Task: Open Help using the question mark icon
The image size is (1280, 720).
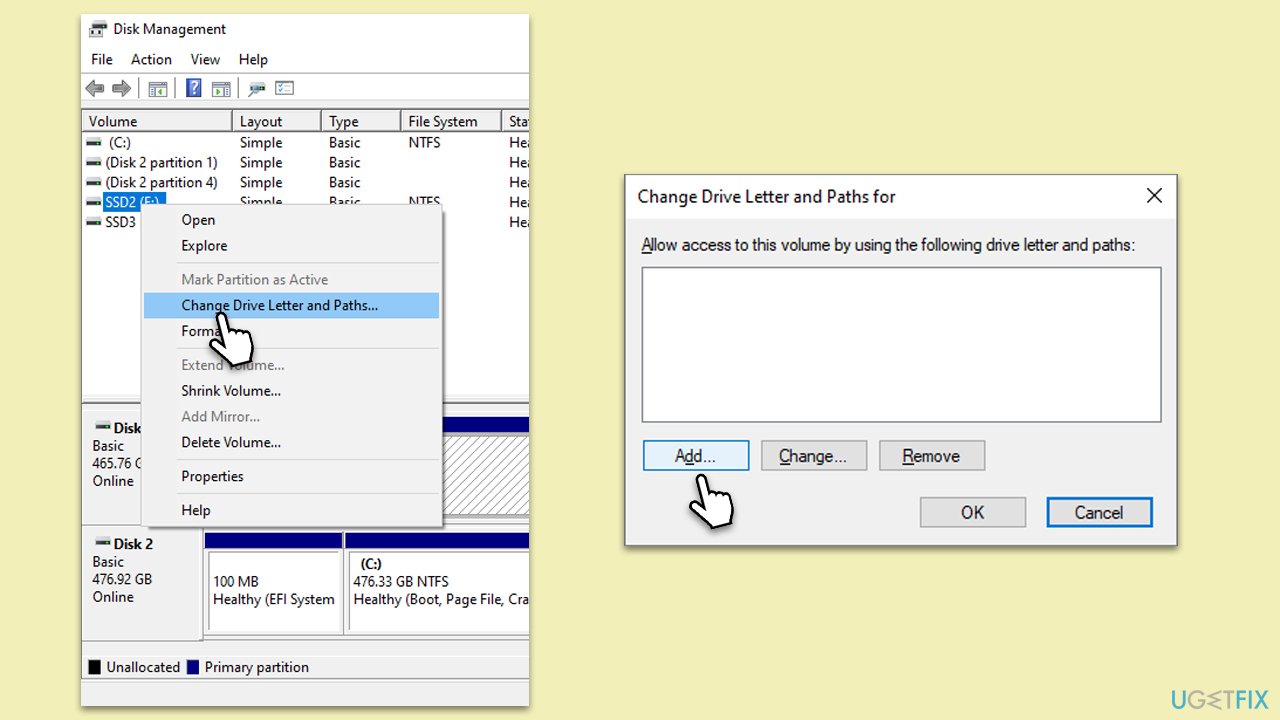Action: [193, 88]
